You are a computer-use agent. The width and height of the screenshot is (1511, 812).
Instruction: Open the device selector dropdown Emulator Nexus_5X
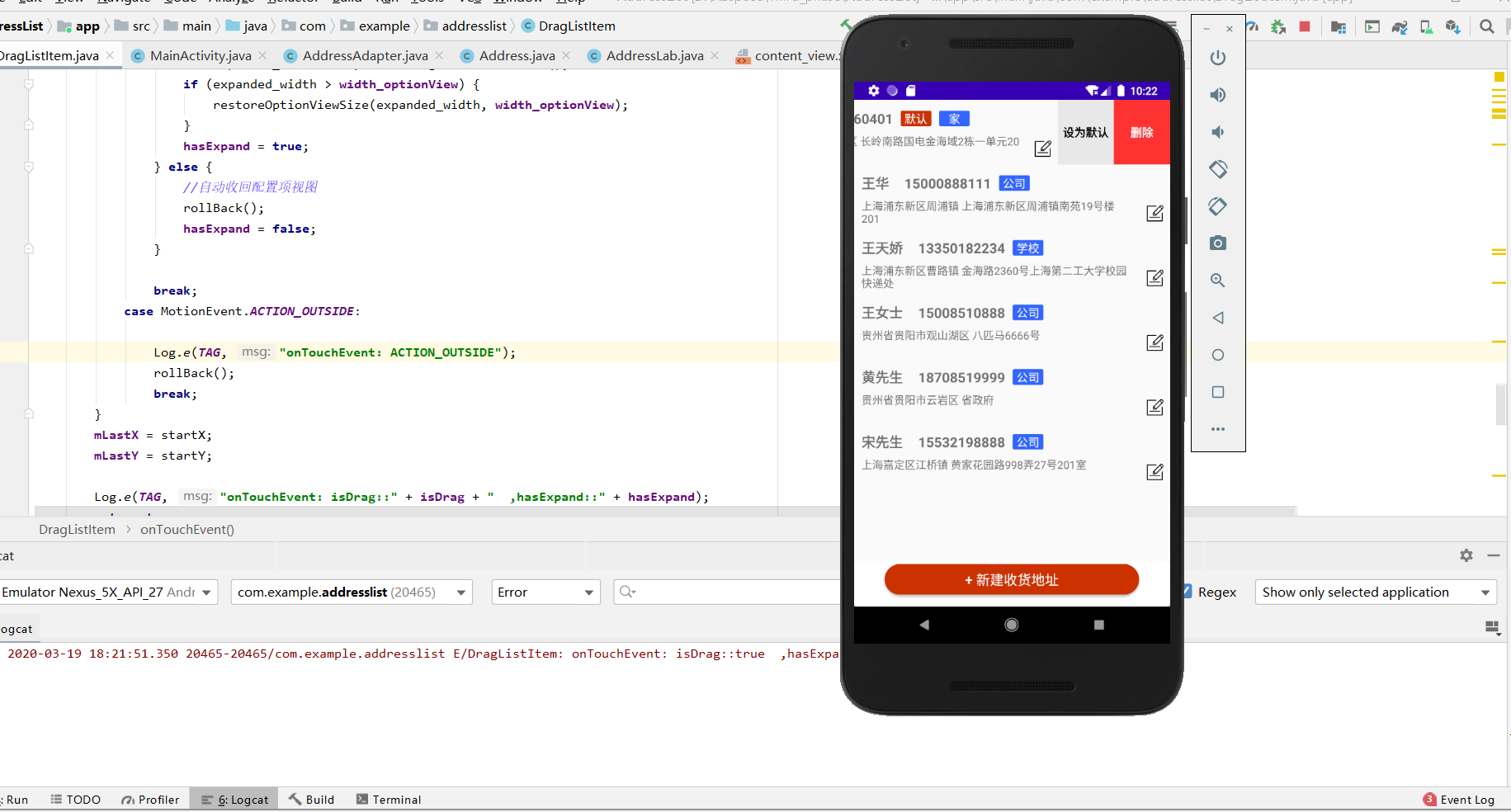coord(109,592)
